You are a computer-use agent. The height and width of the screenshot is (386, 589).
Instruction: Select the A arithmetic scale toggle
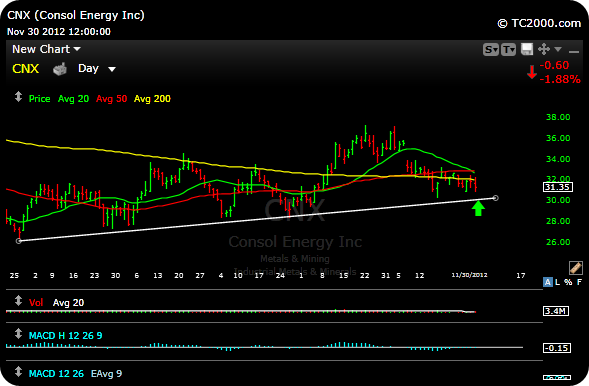click(x=548, y=282)
